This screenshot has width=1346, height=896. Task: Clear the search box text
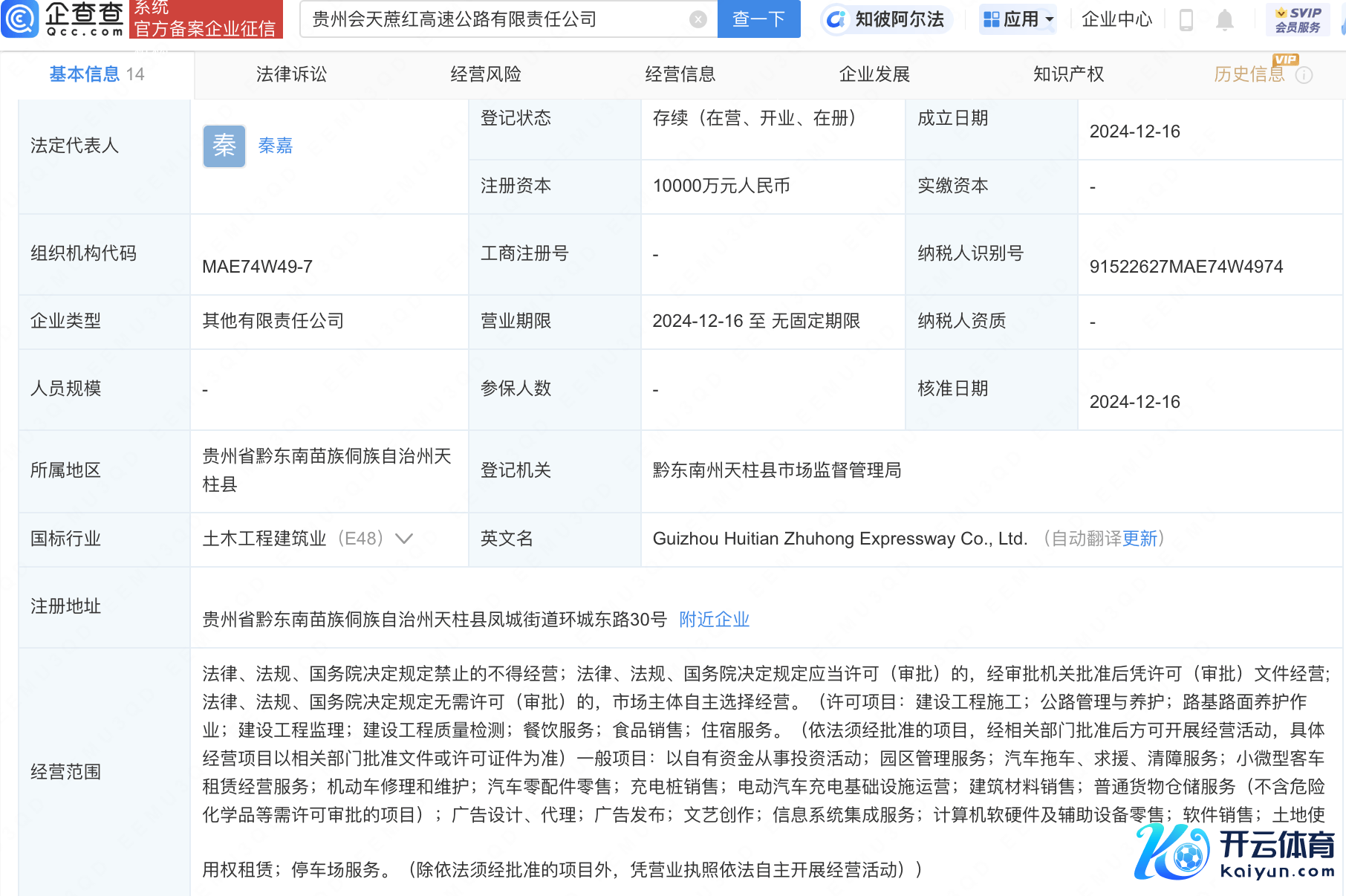click(698, 19)
